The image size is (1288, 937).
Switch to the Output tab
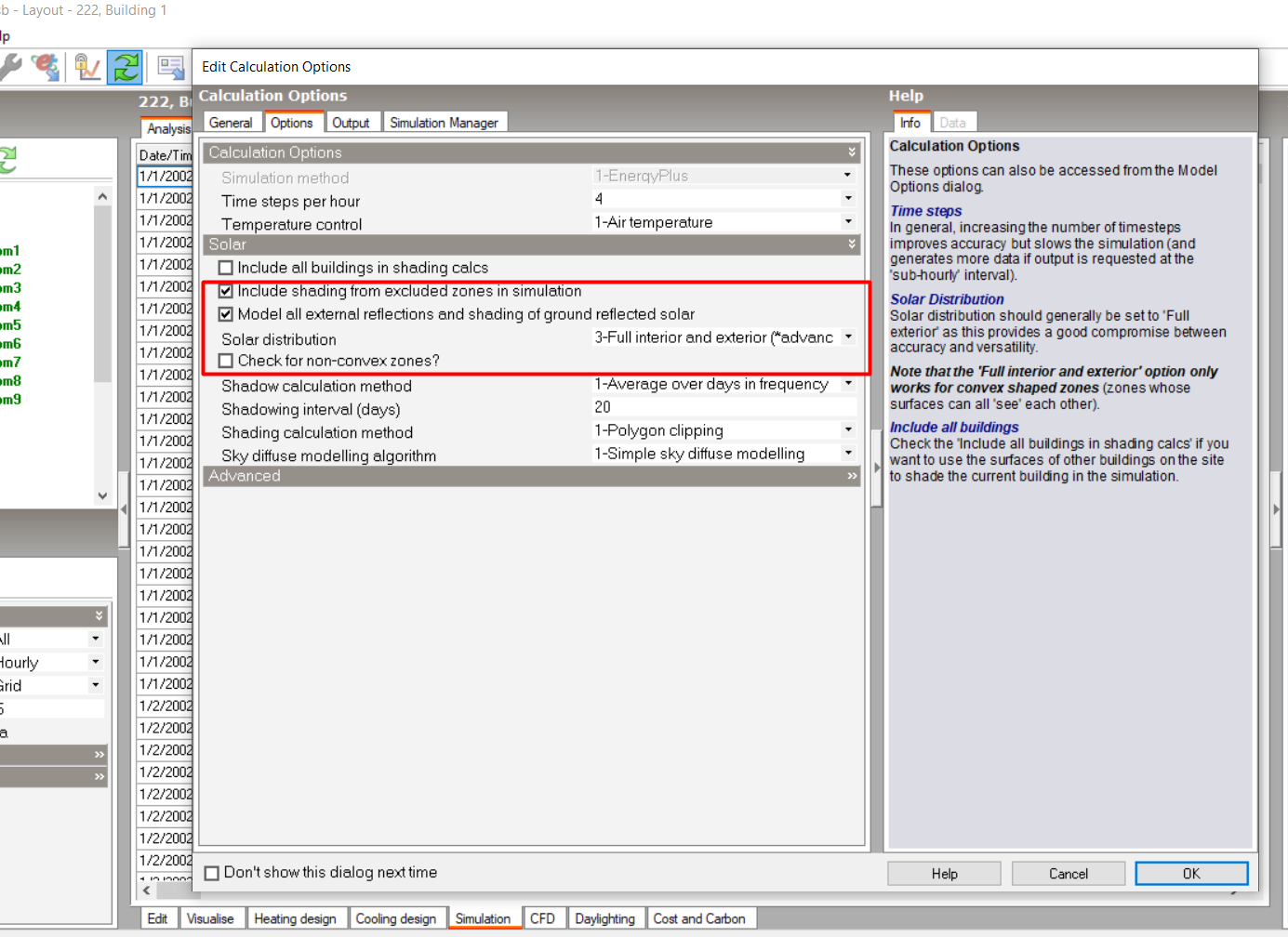[351, 123]
